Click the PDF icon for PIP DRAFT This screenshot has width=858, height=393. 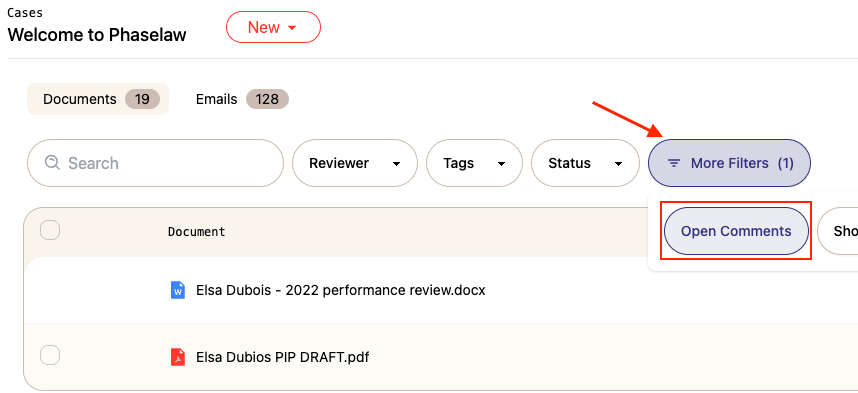(178, 357)
